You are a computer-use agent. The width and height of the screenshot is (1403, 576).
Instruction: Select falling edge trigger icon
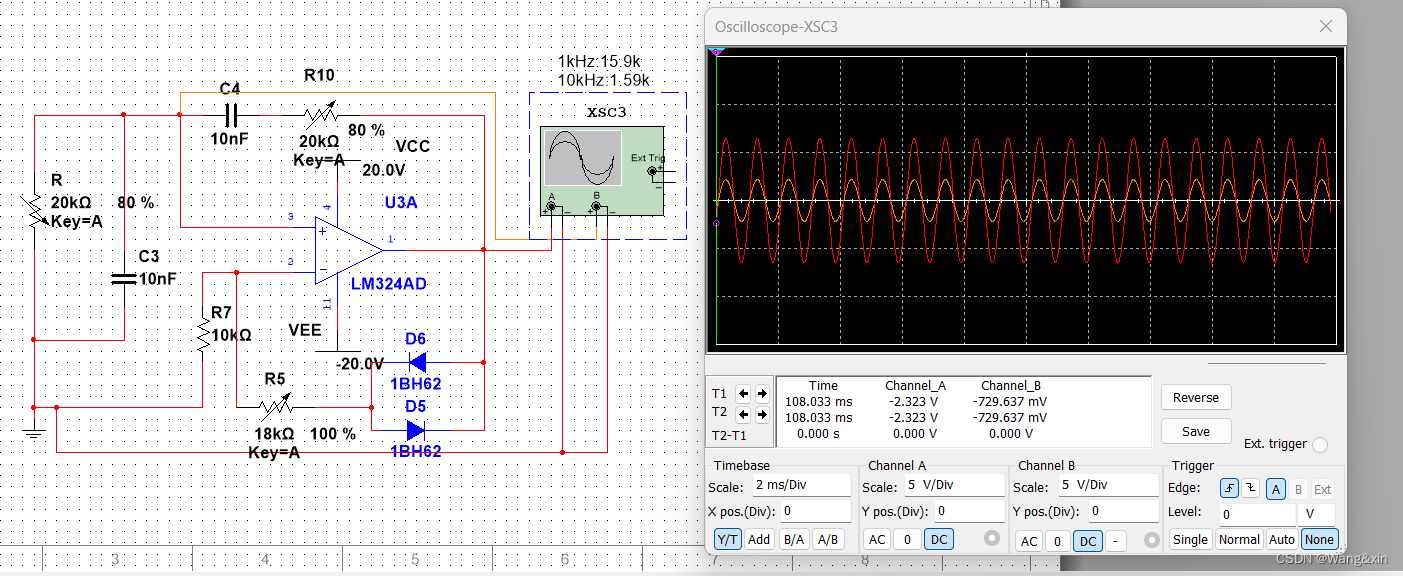point(1250,489)
